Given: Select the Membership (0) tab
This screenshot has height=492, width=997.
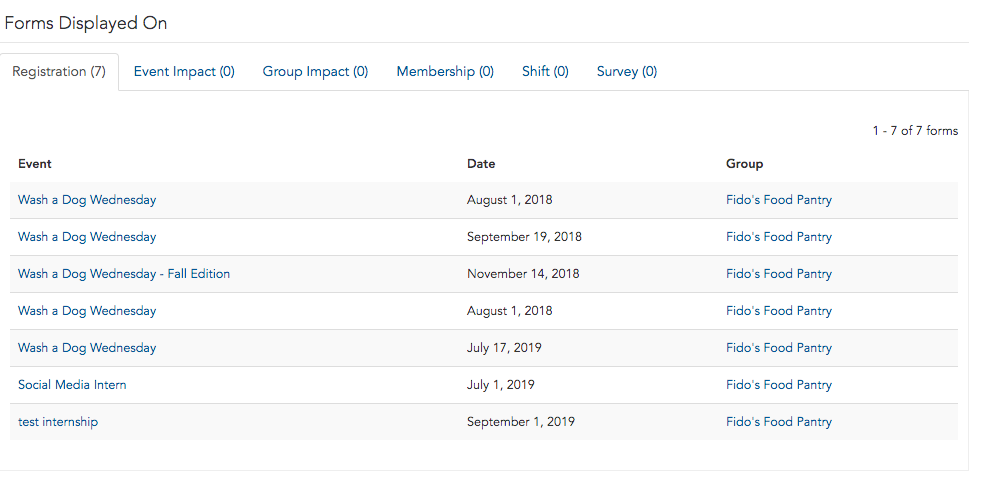Looking at the screenshot, I should point(445,72).
